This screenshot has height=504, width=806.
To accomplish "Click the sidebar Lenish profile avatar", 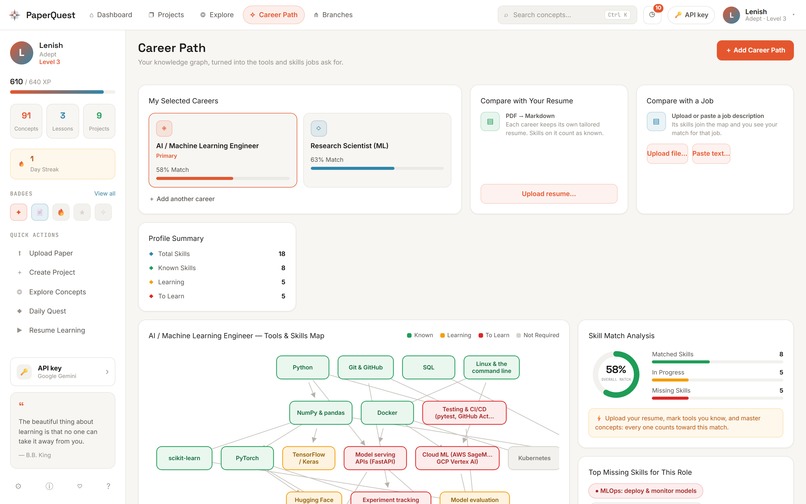I will click(x=22, y=53).
